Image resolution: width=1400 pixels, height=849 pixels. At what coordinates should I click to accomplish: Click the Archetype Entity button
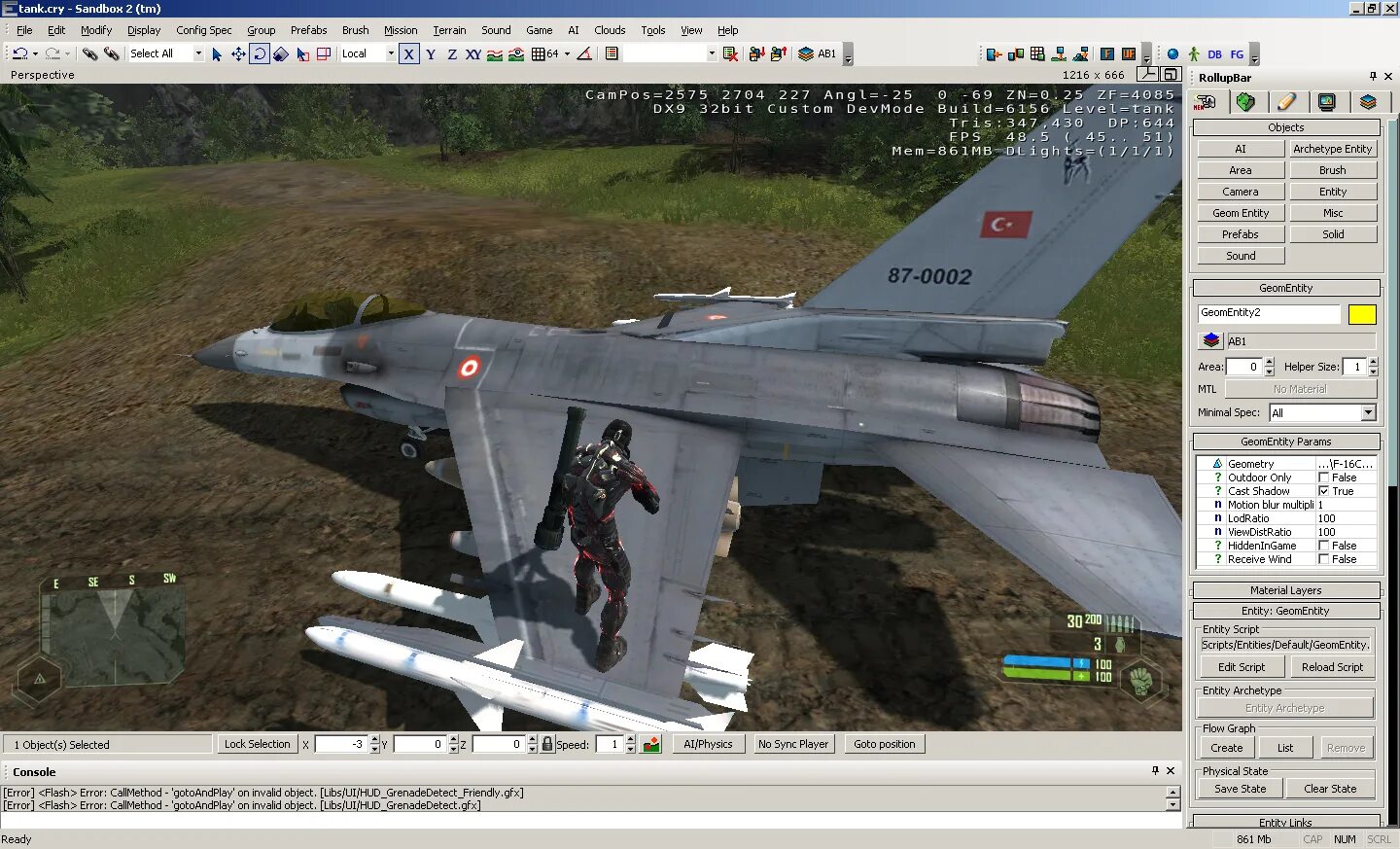(x=1333, y=149)
